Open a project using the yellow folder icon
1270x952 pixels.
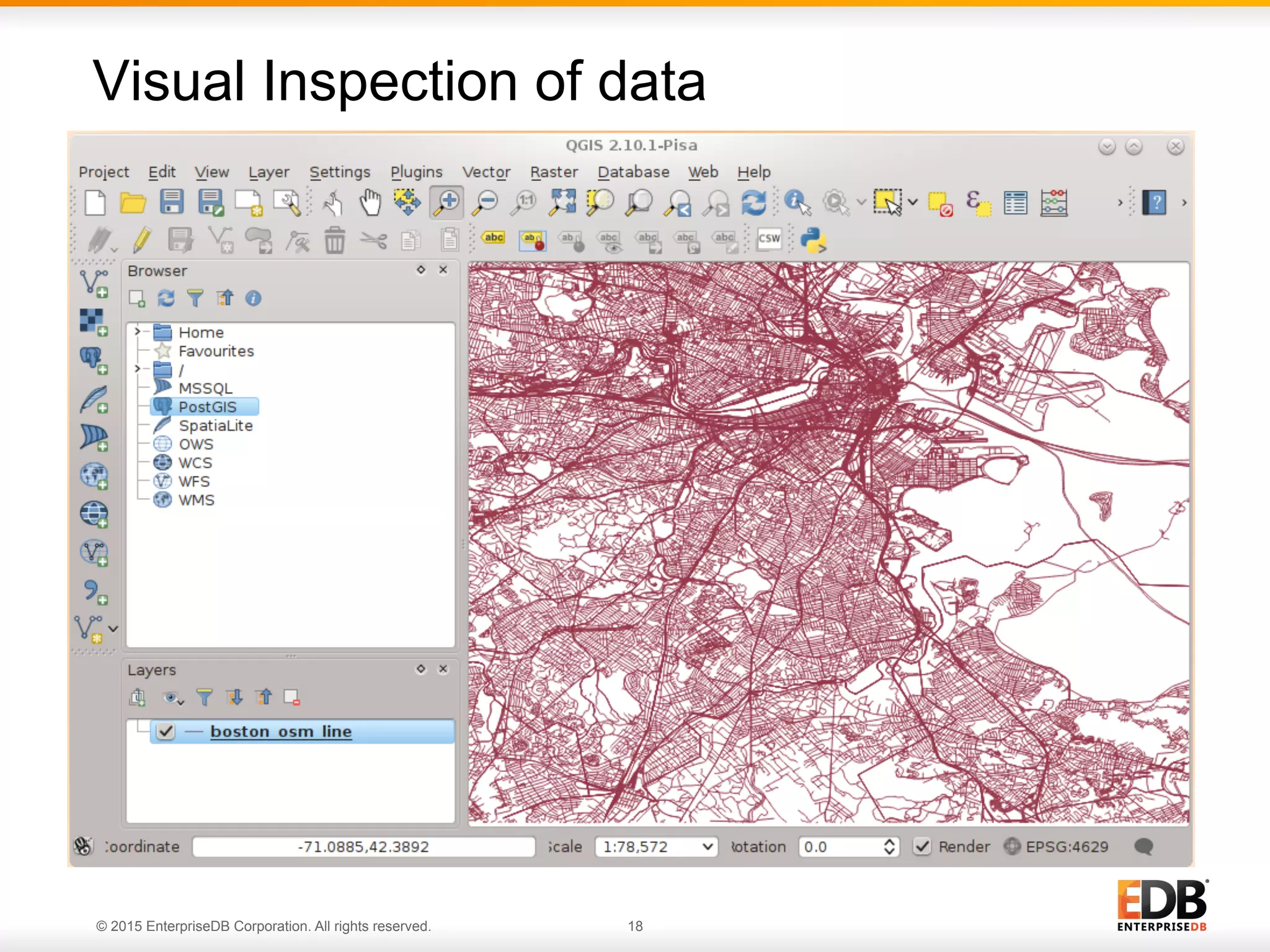coord(133,203)
